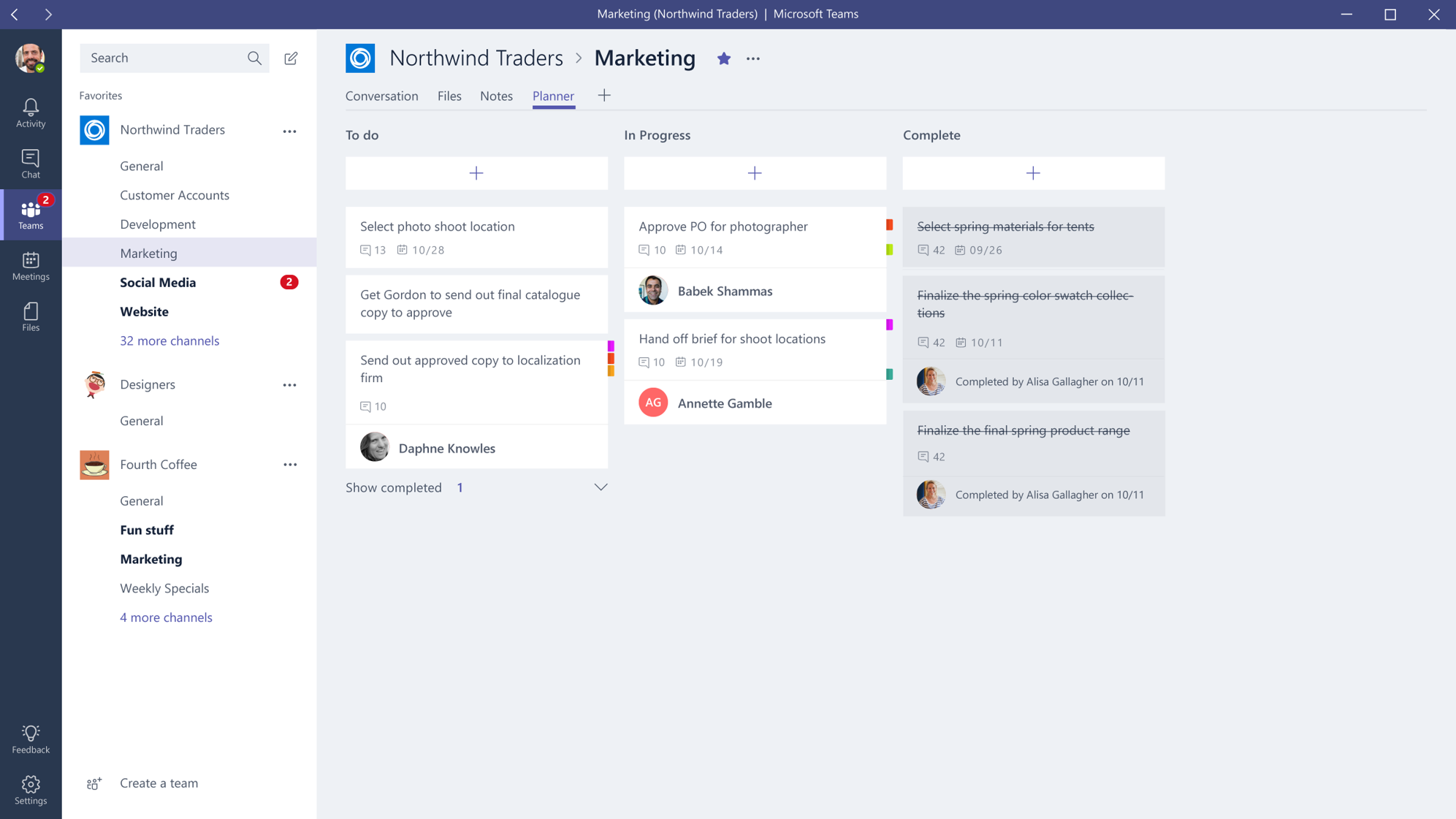Collapse the Show completed tasks section
Screen dimensions: 1456x819
(601, 487)
